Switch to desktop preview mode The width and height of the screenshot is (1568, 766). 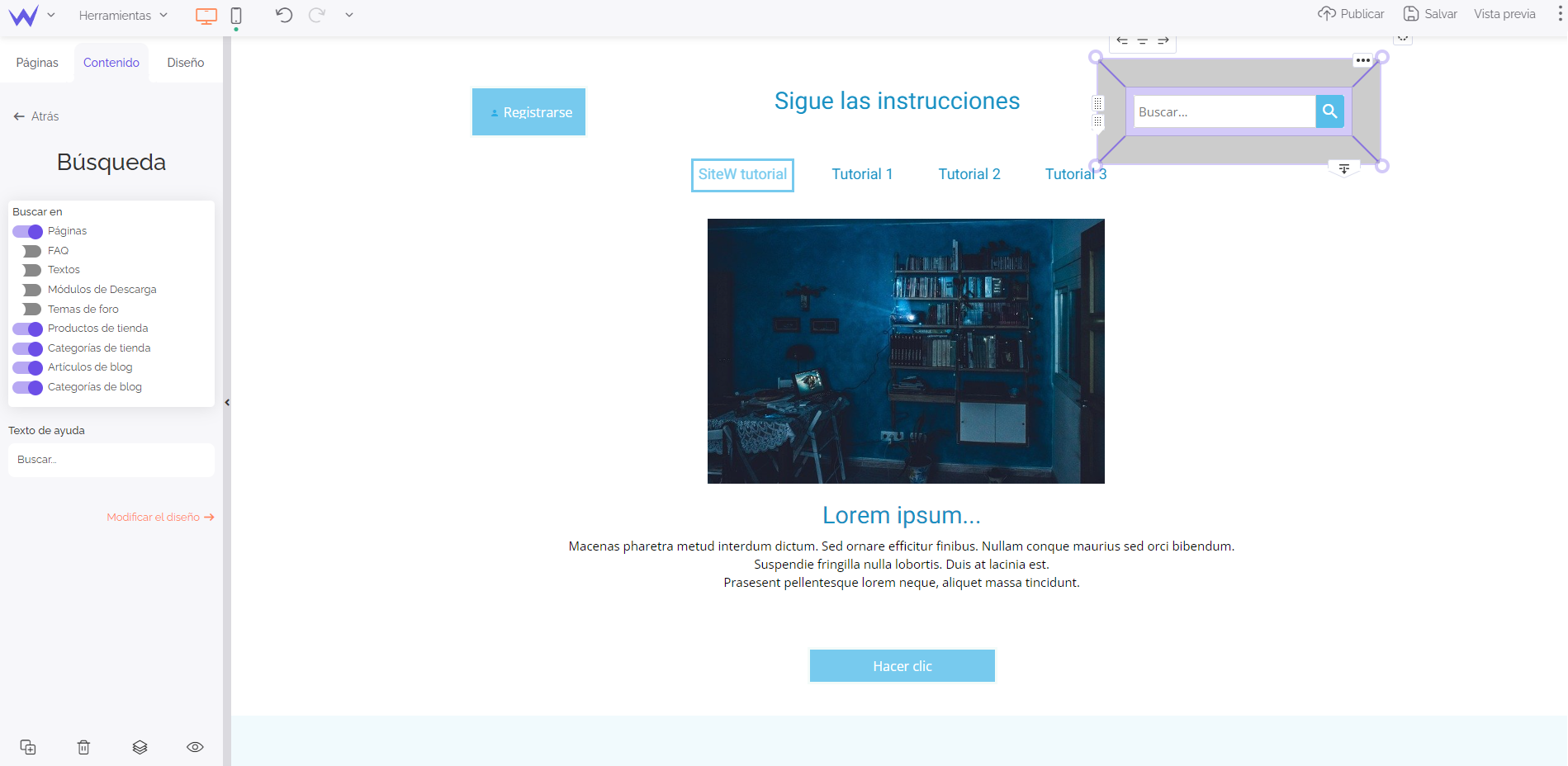206,15
